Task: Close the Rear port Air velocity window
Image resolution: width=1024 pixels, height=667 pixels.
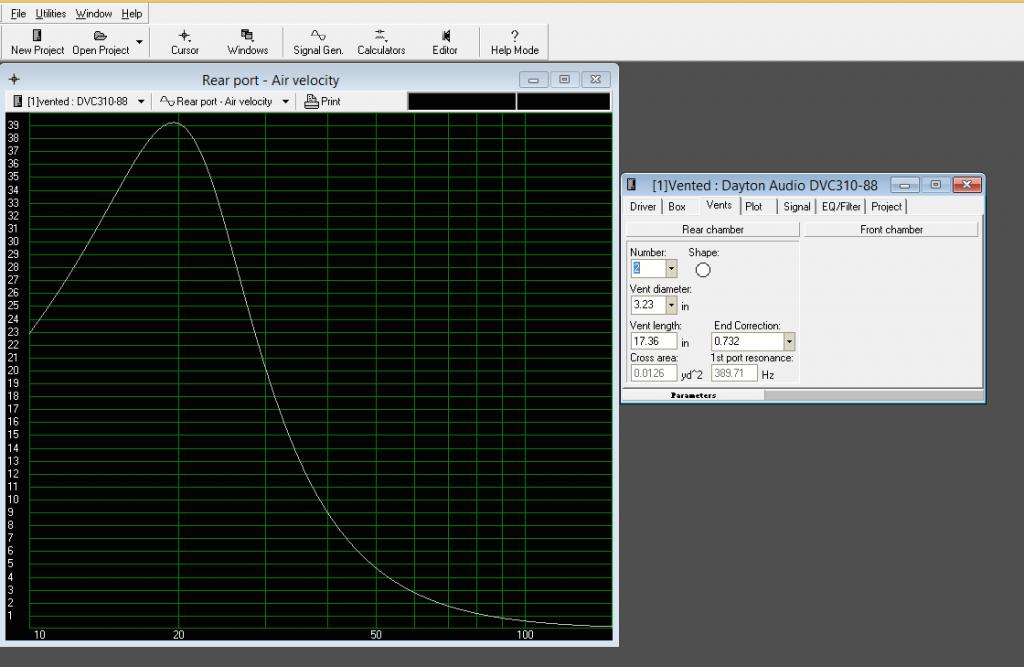Action: coord(596,80)
